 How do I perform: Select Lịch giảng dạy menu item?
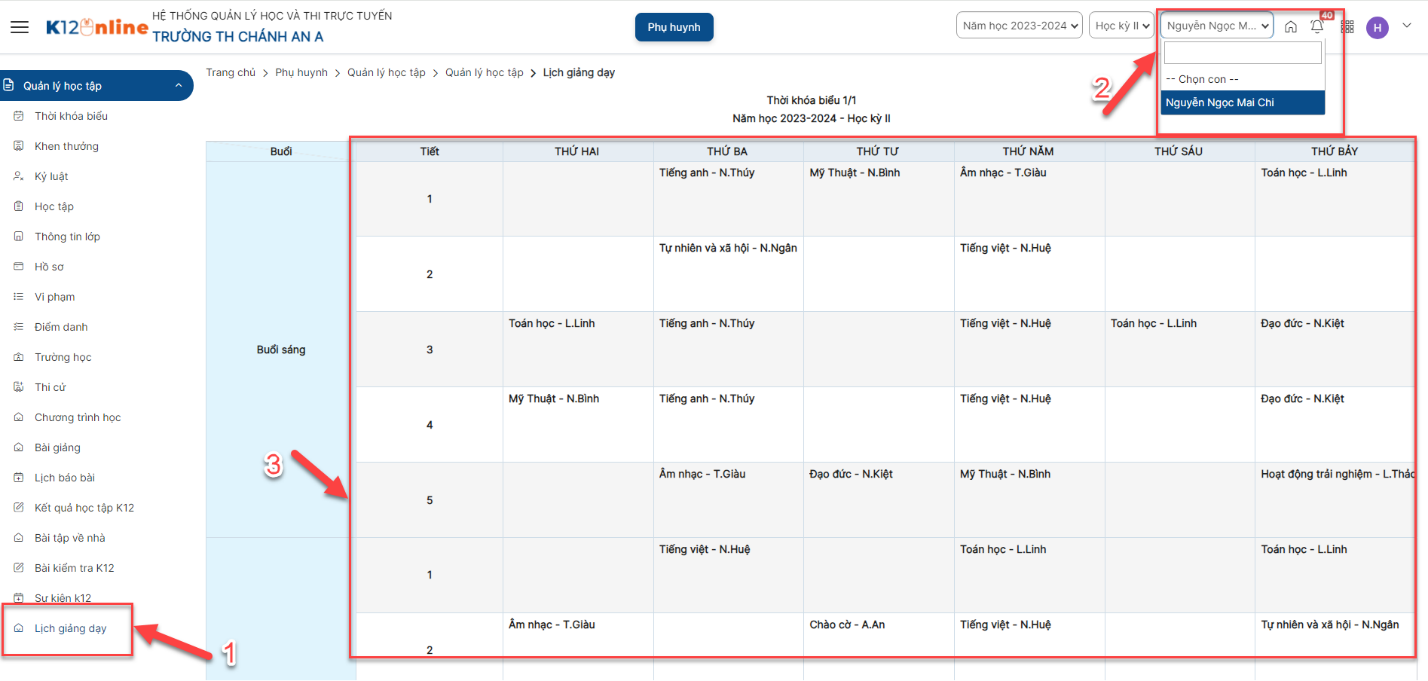[70, 629]
